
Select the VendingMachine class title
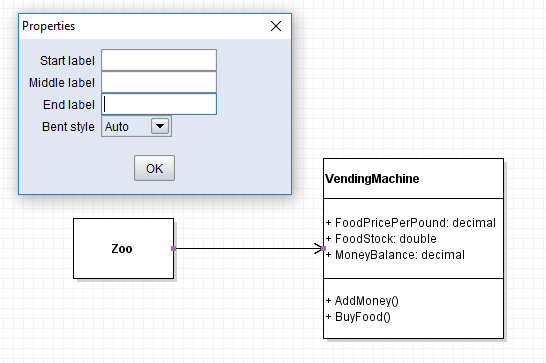[372, 179]
